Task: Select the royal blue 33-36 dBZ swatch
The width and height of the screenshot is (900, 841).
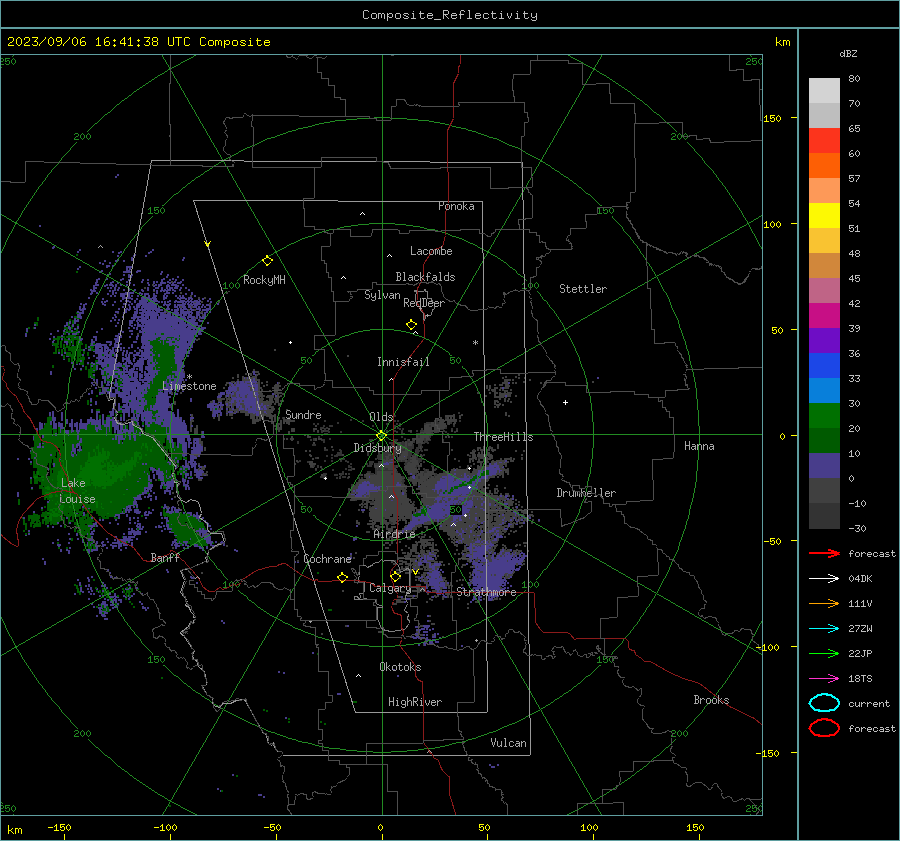Action: [824, 365]
